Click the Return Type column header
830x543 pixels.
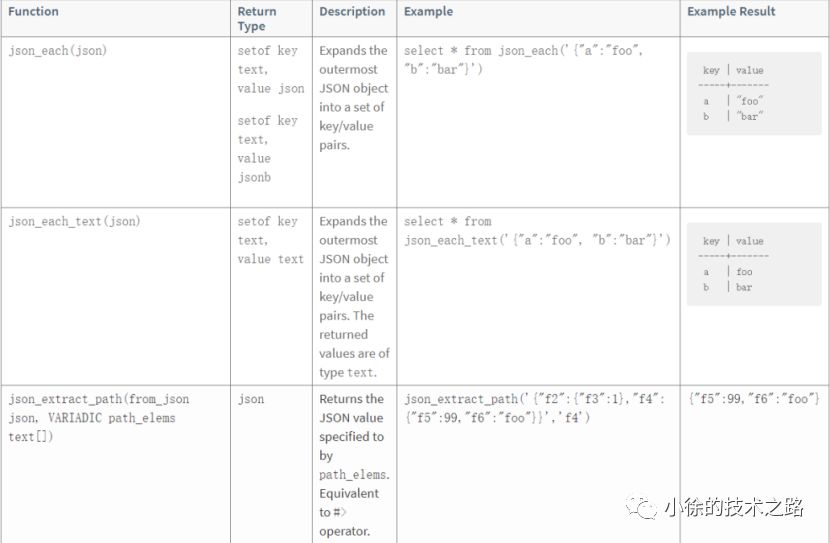pos(257,21)
